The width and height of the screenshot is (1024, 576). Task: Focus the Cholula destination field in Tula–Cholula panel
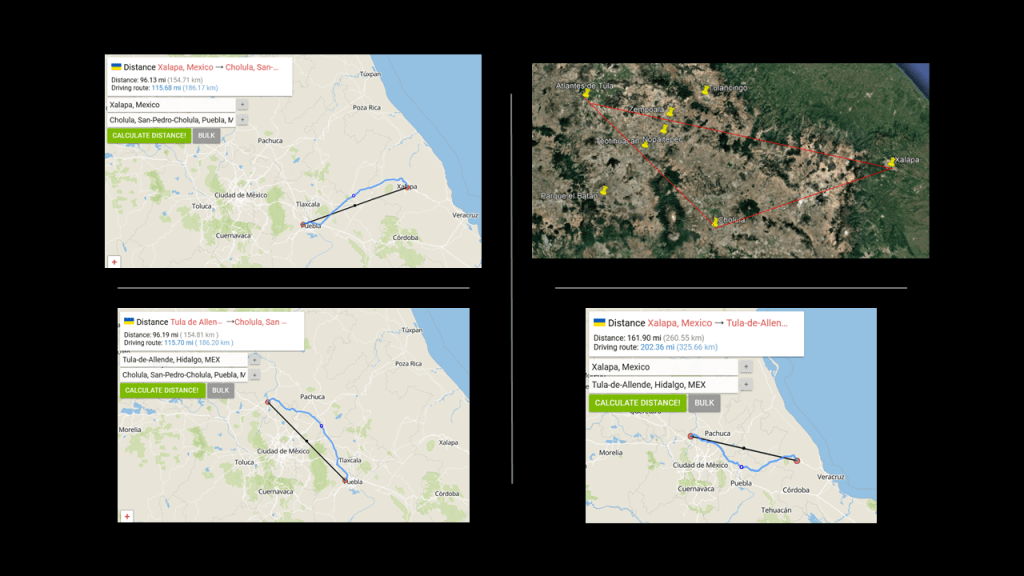coord(183,375)
